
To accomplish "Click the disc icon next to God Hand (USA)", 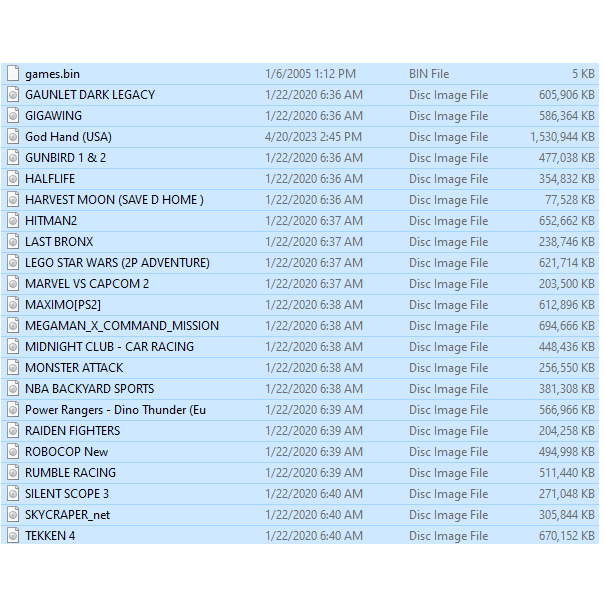I will [13, 137].
